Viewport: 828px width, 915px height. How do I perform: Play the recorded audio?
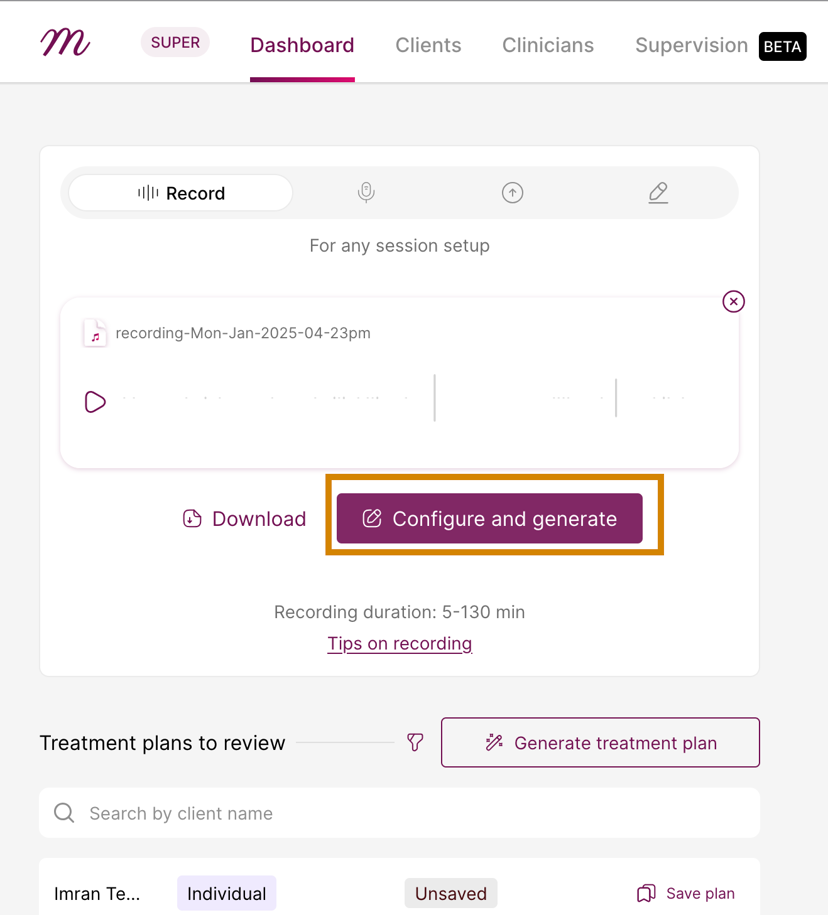pos(95,402)
